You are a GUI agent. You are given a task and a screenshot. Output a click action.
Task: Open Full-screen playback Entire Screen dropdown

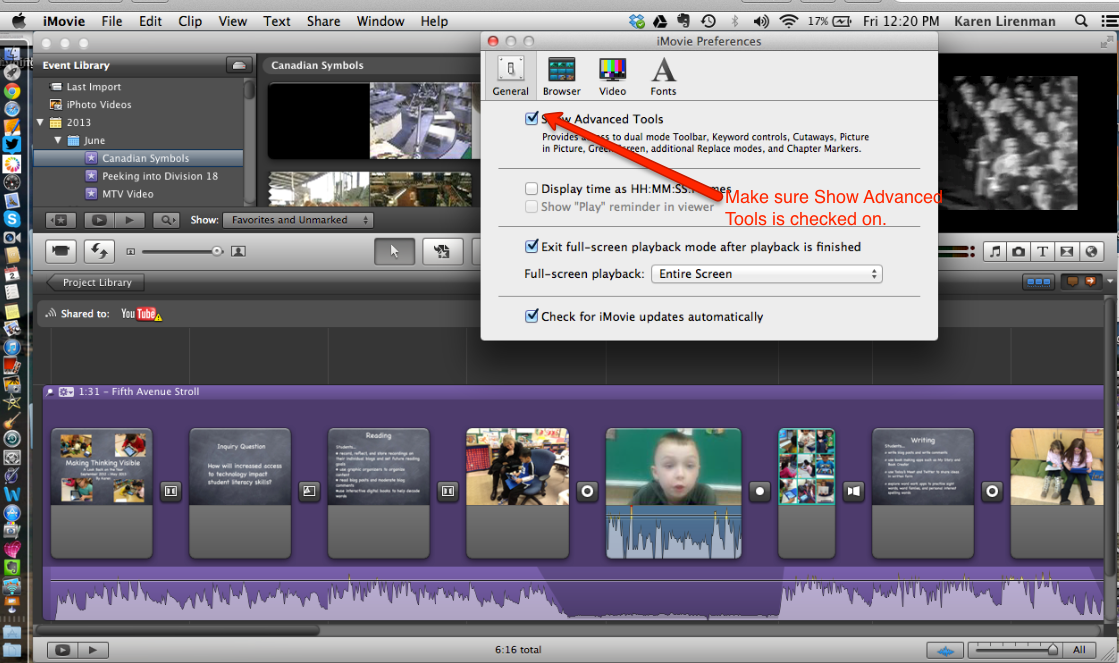click(766, 274)
